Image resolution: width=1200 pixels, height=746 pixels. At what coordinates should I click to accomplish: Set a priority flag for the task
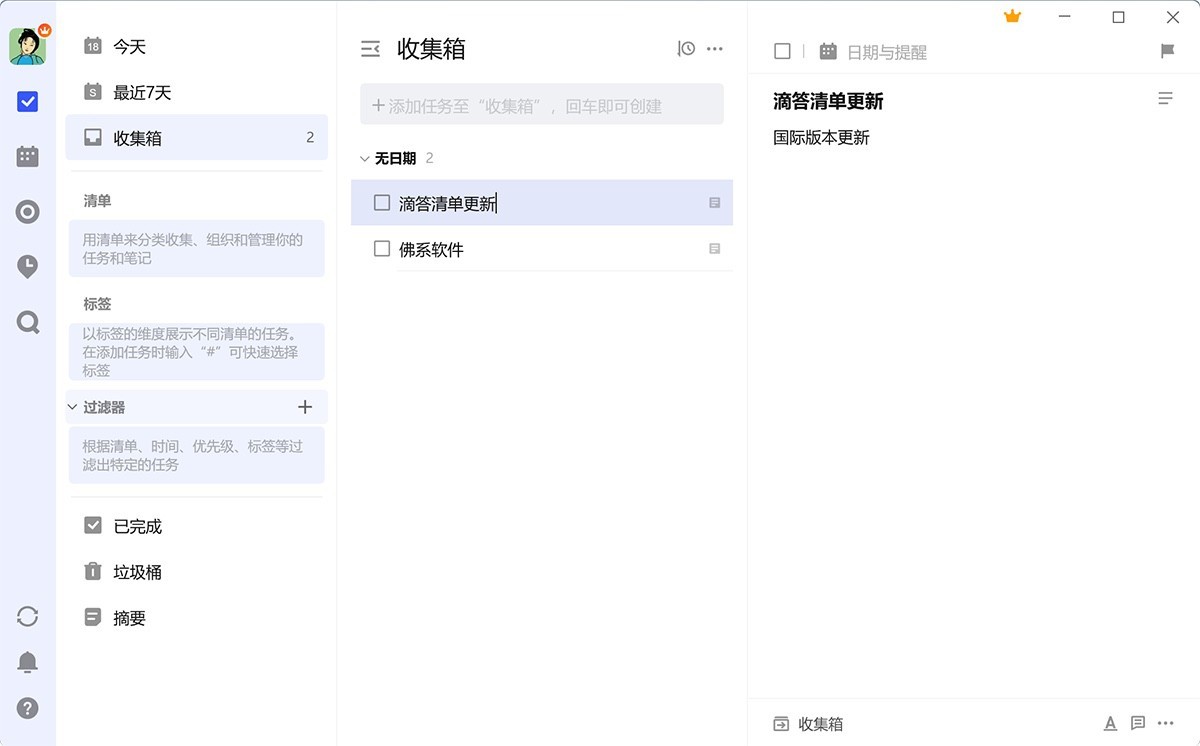click(x=1167, y=49)
